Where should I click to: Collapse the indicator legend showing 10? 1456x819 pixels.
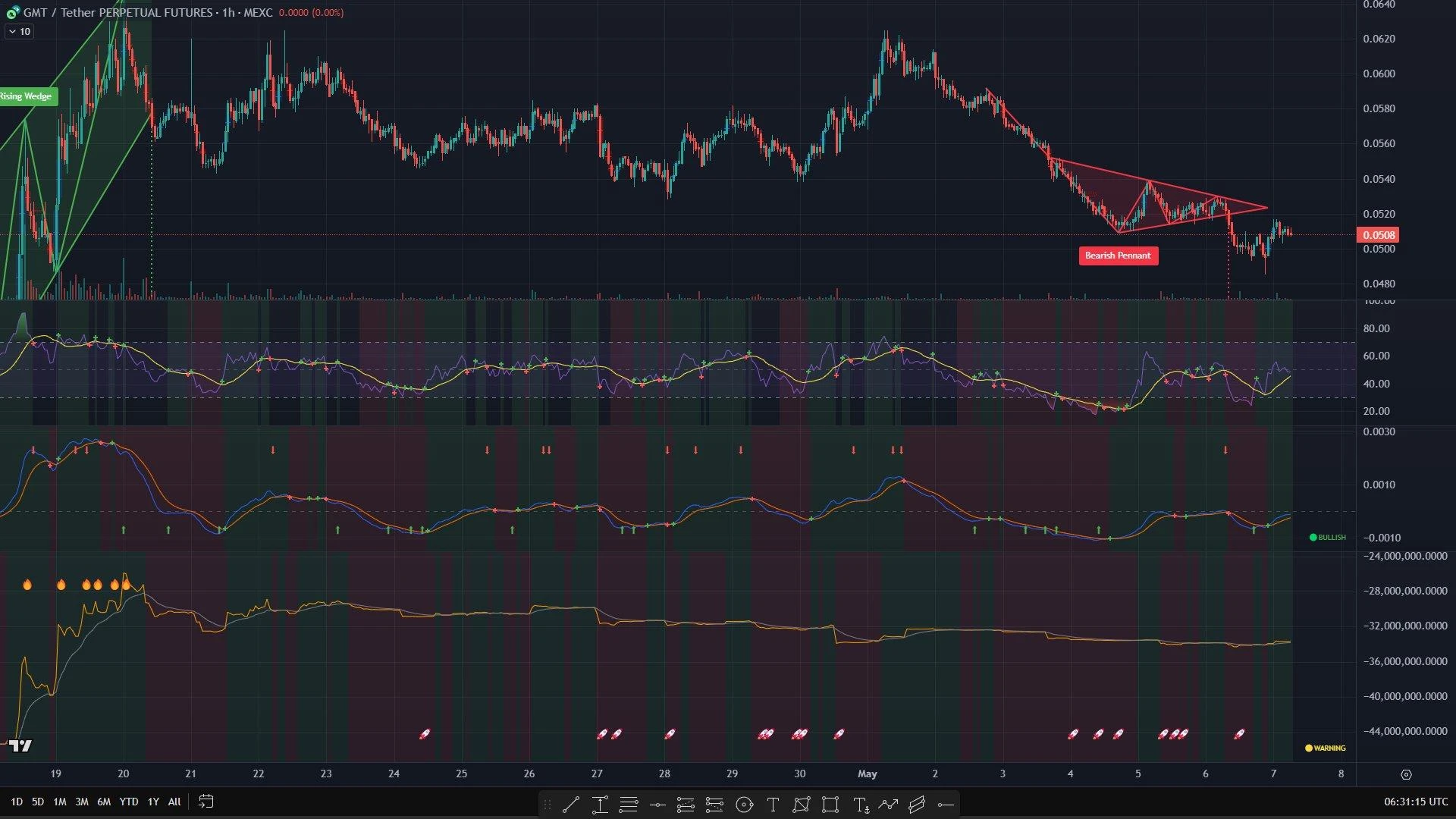coord(19,31)
